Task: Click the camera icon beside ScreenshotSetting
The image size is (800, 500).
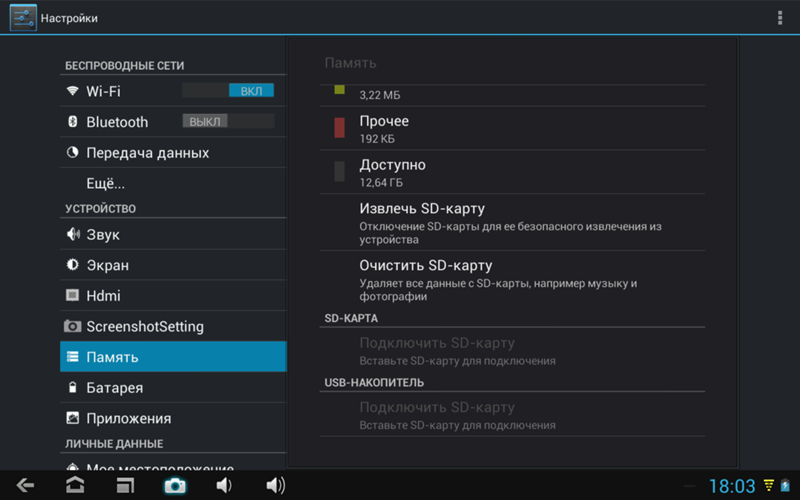Action: point(72,326)
